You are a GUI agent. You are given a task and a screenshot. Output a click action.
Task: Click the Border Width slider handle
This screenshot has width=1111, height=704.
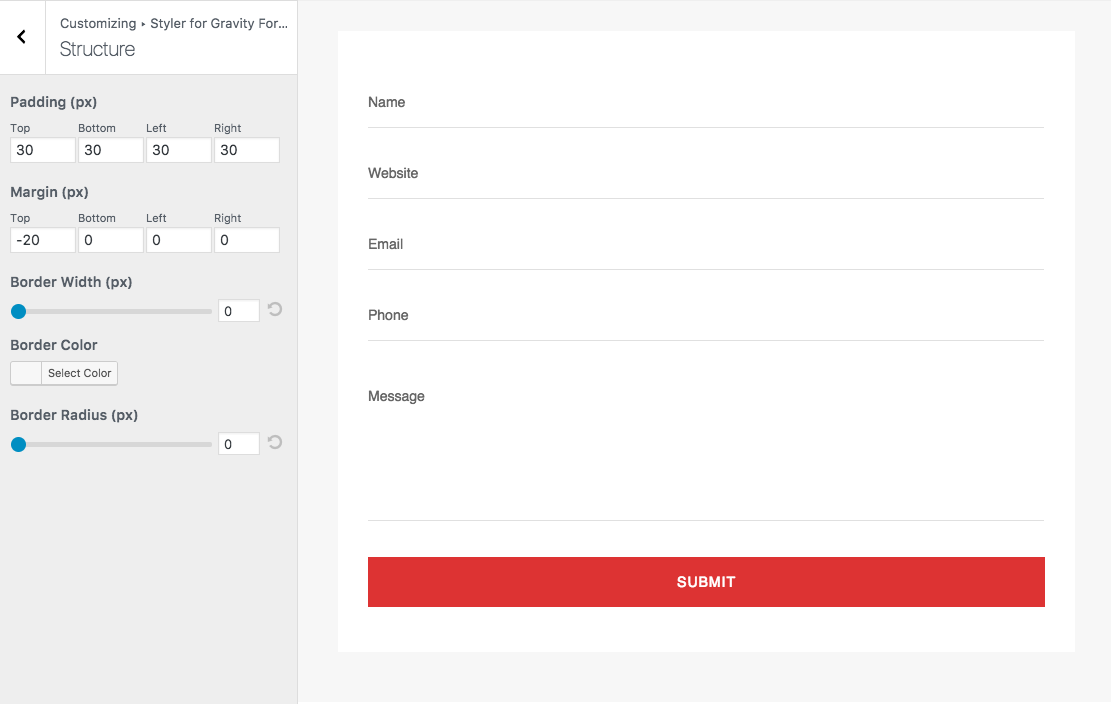pyautogui.click(x=18, y=311)
